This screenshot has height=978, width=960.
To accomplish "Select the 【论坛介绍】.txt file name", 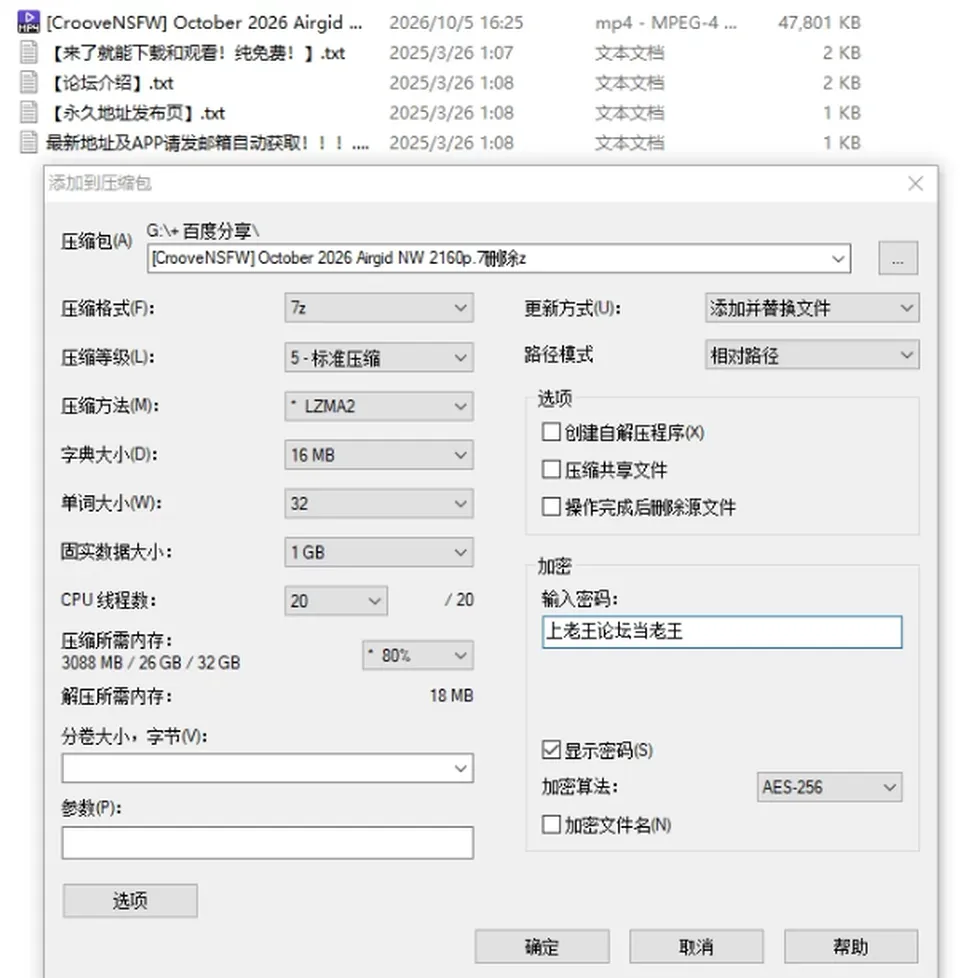I will [x=110, y=83].
